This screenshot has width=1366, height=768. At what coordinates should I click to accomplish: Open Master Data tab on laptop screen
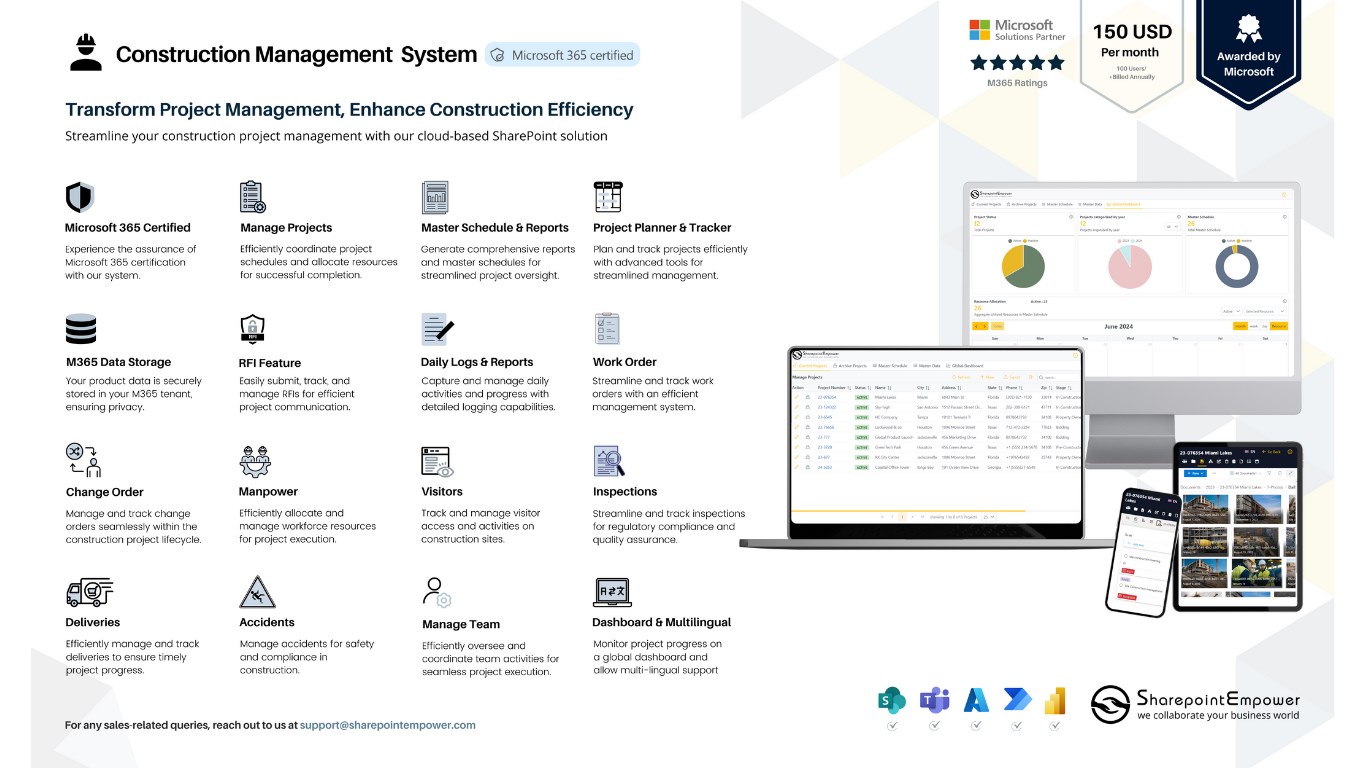point(927,366)
